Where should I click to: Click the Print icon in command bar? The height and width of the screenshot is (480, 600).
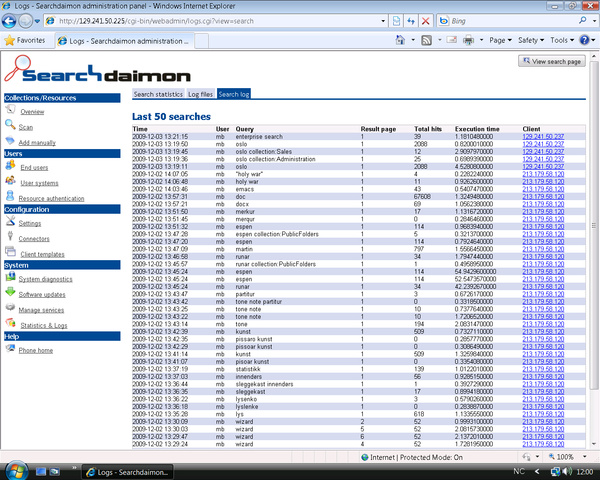[x=469, y=40]
